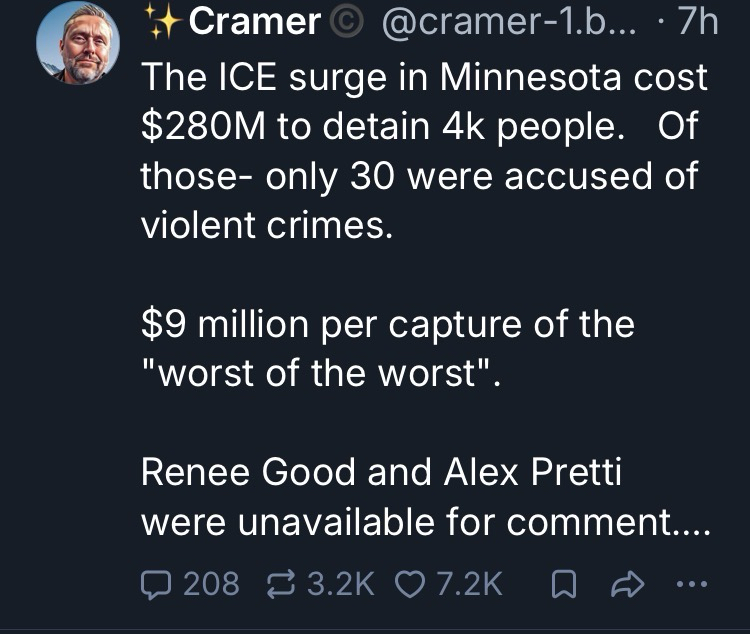Screen dimensions: 750x634
Task: Click the "$9 million per capture" line
Action: (387, 325)
